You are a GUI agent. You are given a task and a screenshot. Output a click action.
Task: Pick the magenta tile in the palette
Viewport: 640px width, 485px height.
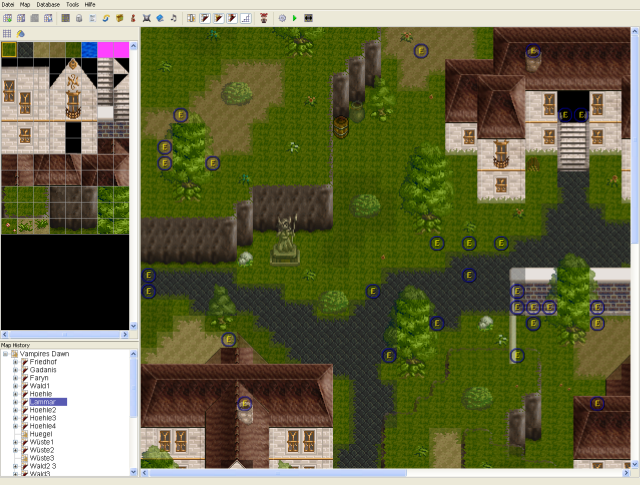(x=112, y=49)
